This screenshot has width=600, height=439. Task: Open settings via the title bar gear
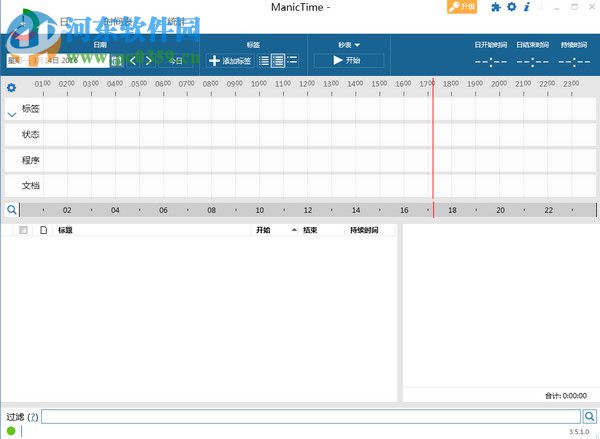coord(511,7)
